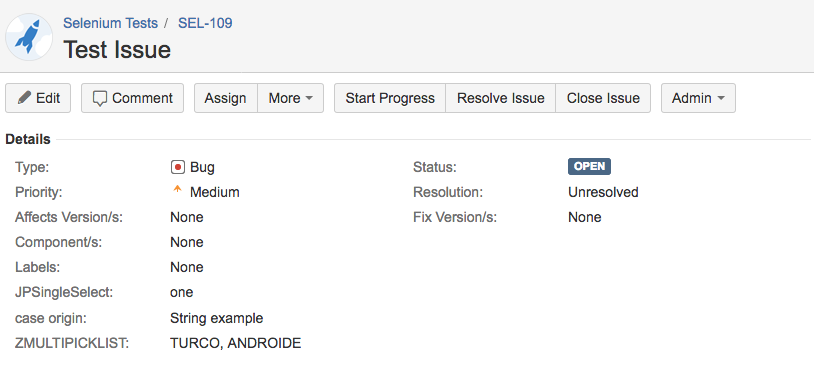Click the ZMULTIPICKLIST value TURCO, ANDROIDE

[x=236, y=343]
